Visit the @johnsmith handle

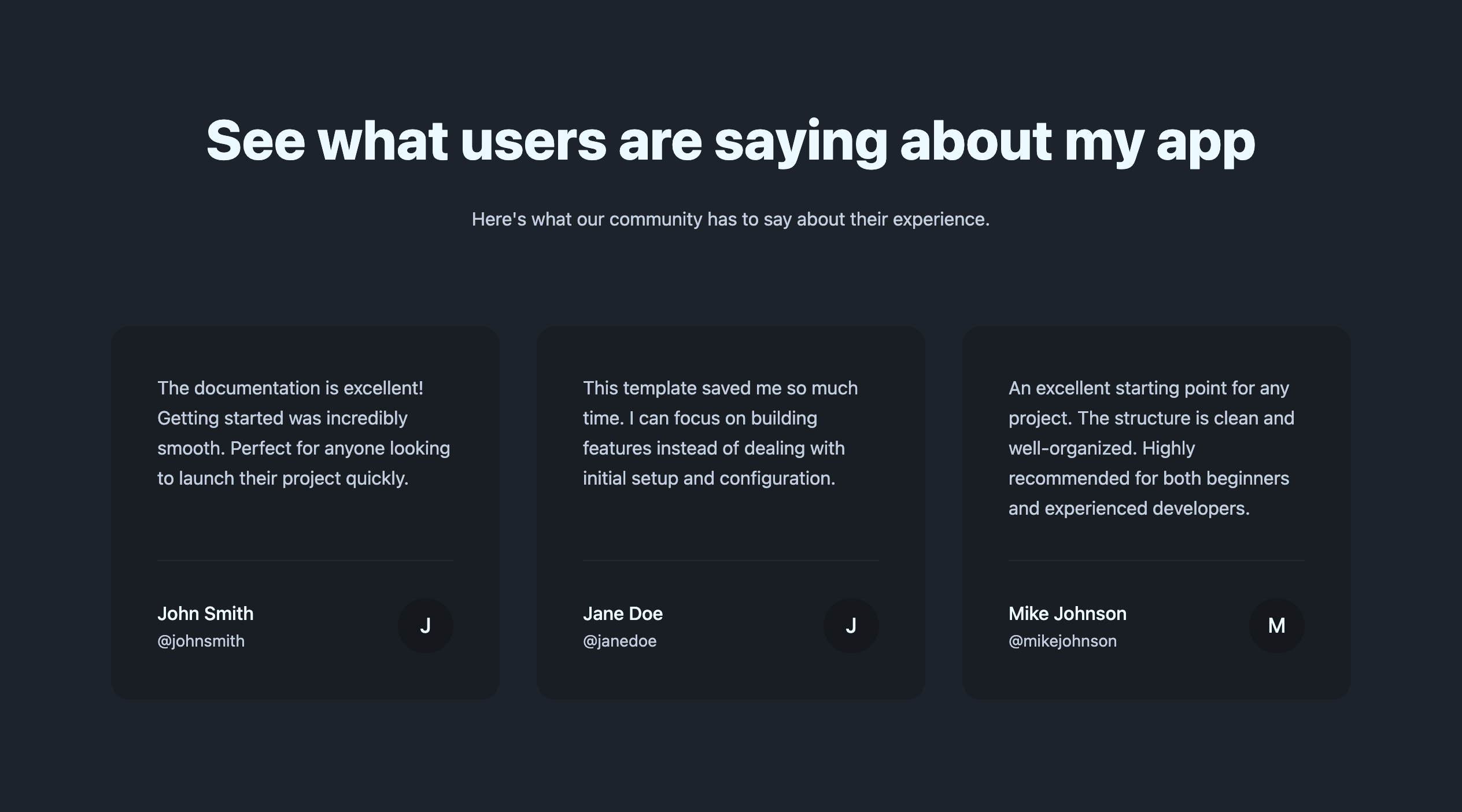[201, 641]
